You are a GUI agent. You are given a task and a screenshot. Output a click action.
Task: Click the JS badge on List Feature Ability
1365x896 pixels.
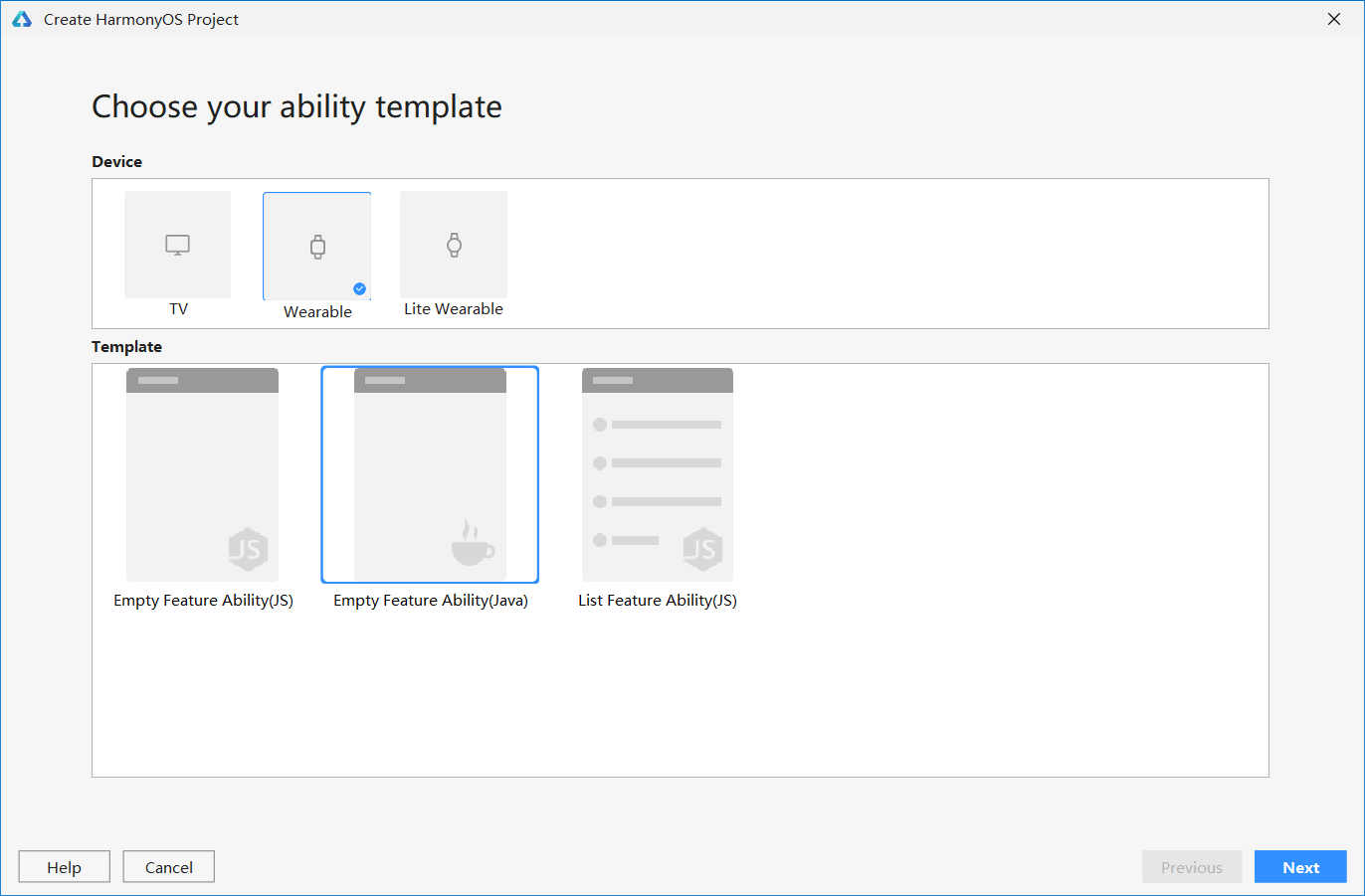(703, 549)
